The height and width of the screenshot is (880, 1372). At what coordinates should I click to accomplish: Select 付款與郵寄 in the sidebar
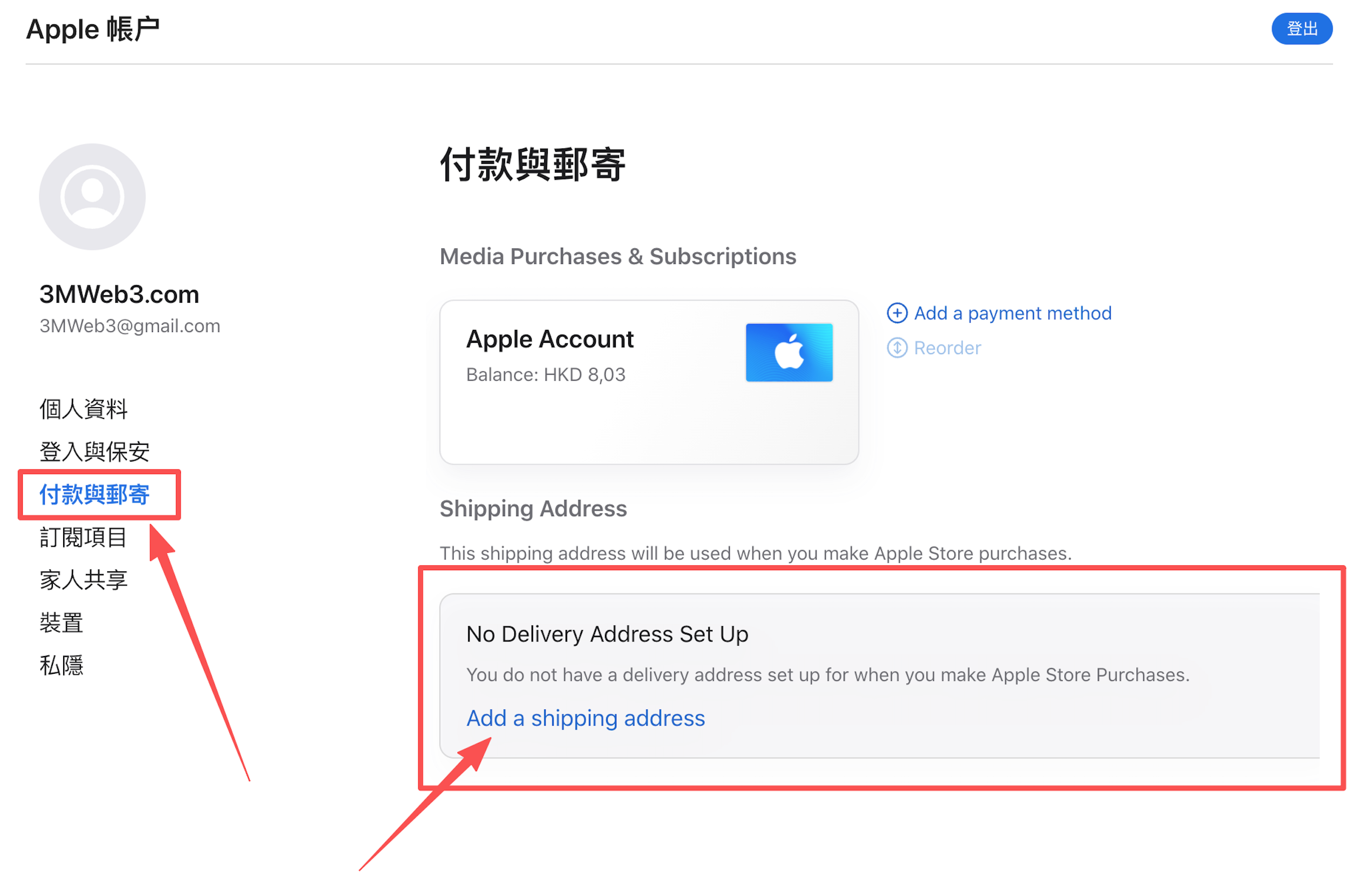click(94, 495)
